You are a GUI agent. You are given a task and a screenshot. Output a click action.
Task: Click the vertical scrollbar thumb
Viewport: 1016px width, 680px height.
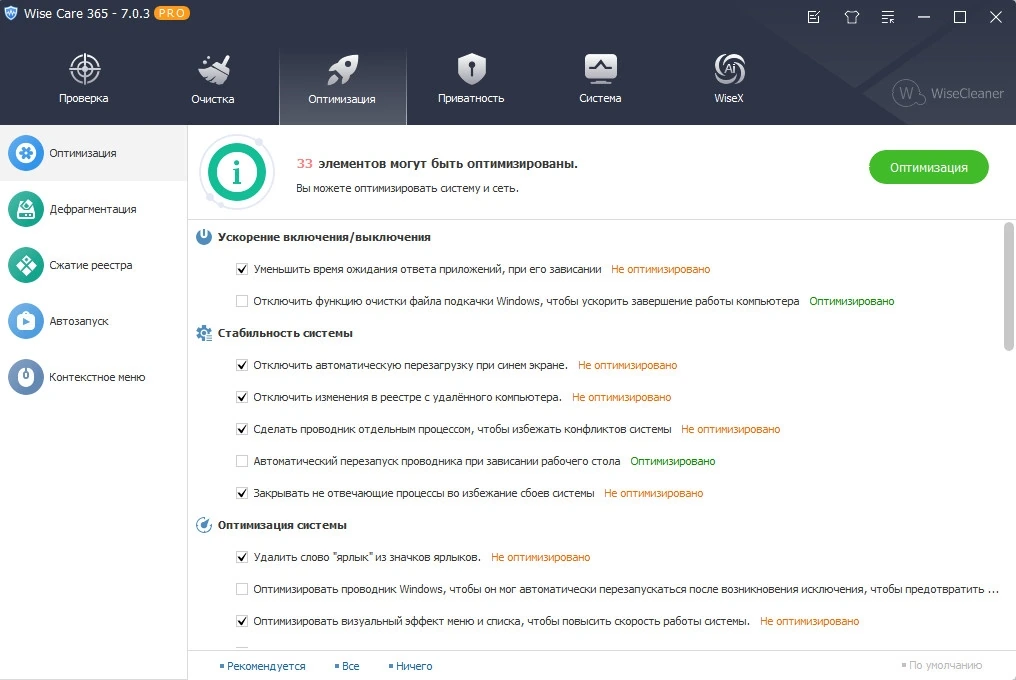1008,286
